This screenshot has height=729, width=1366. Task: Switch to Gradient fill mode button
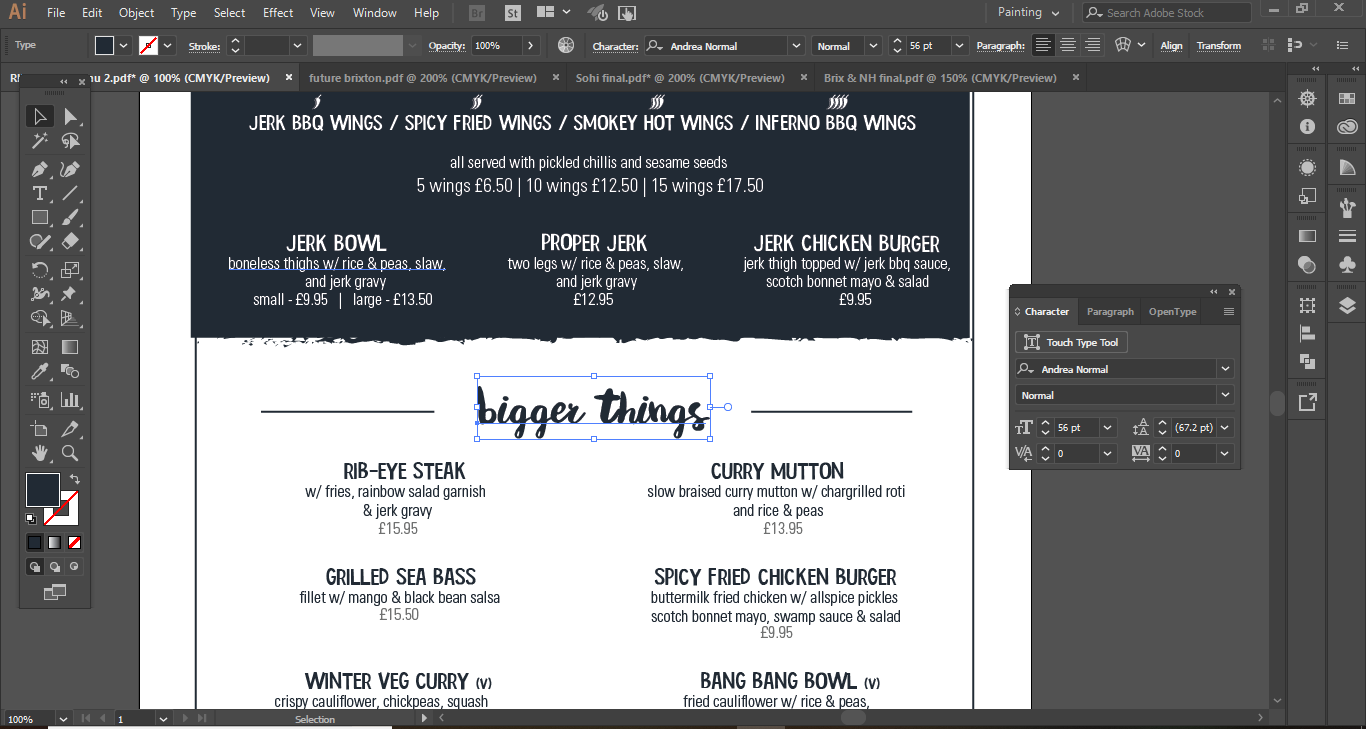coord(55,542)
